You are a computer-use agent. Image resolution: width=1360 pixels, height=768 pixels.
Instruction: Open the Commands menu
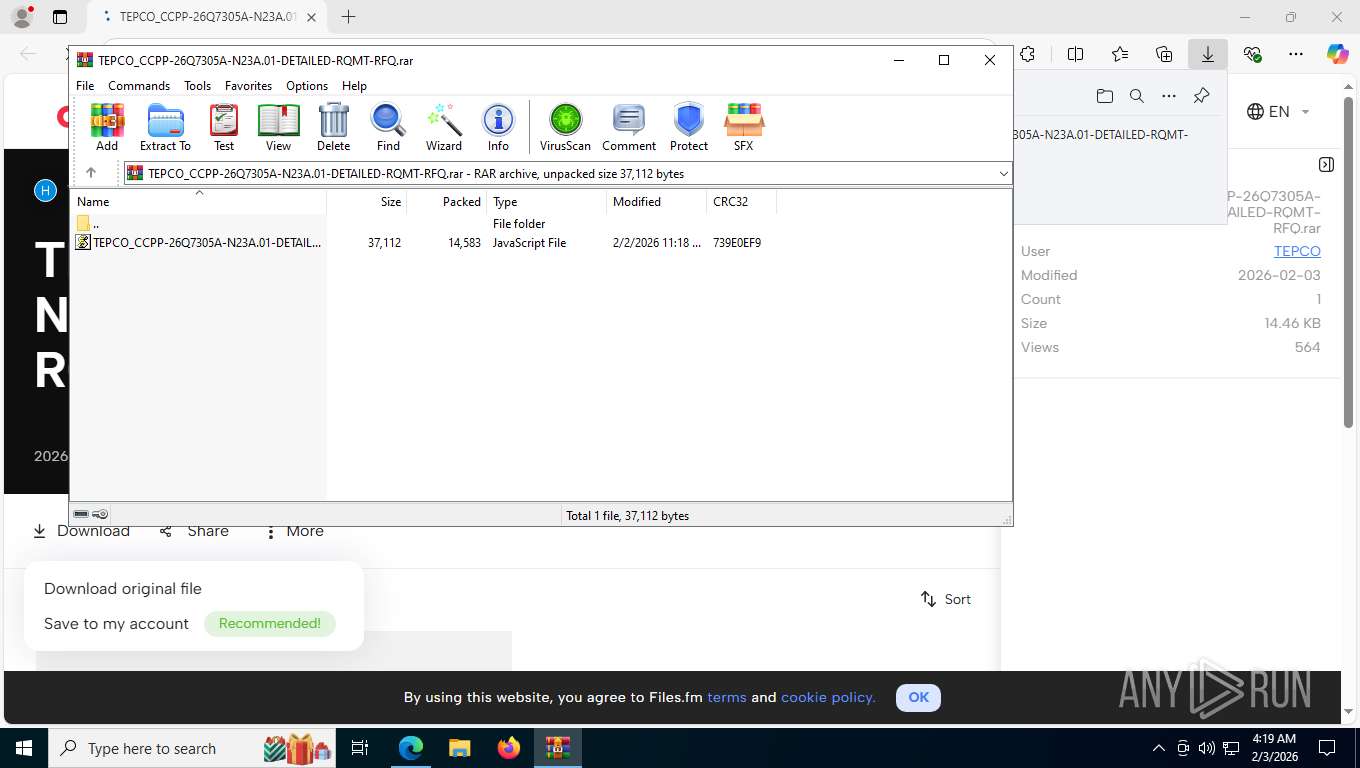click(139, 86)
